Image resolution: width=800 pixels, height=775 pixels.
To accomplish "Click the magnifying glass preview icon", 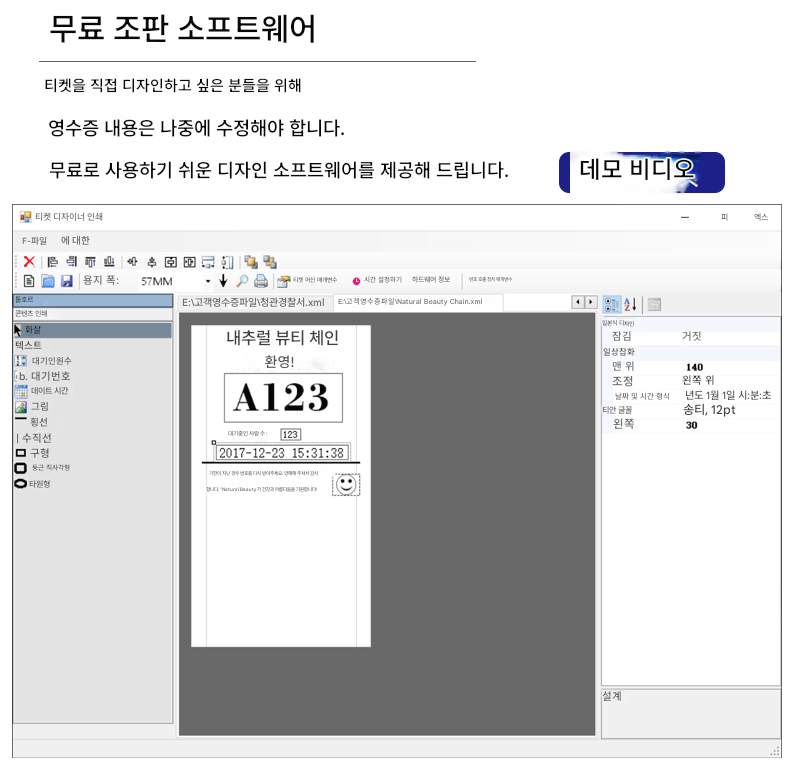I will coord(242,281).
